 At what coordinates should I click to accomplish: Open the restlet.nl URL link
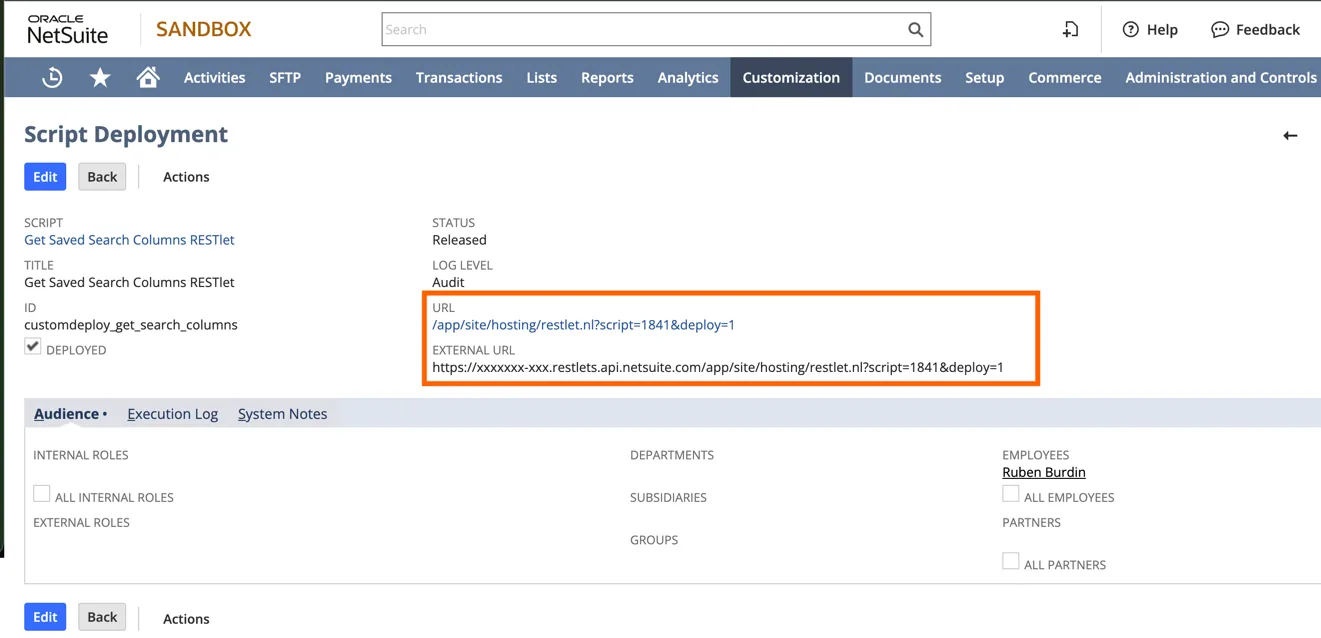(583, 325)
